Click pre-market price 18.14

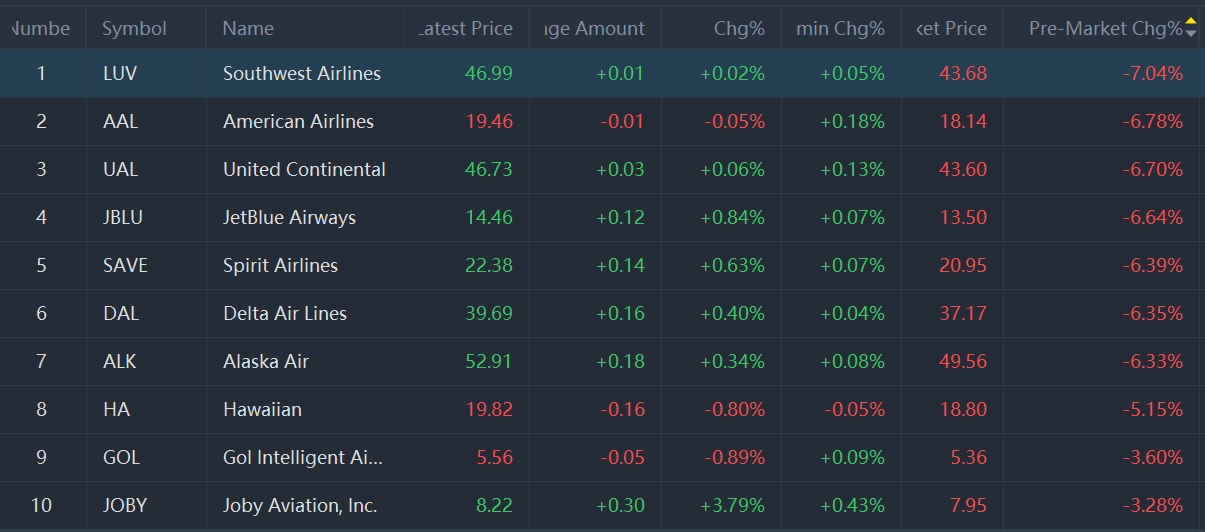pyautogui.click(x=963, y=121)
